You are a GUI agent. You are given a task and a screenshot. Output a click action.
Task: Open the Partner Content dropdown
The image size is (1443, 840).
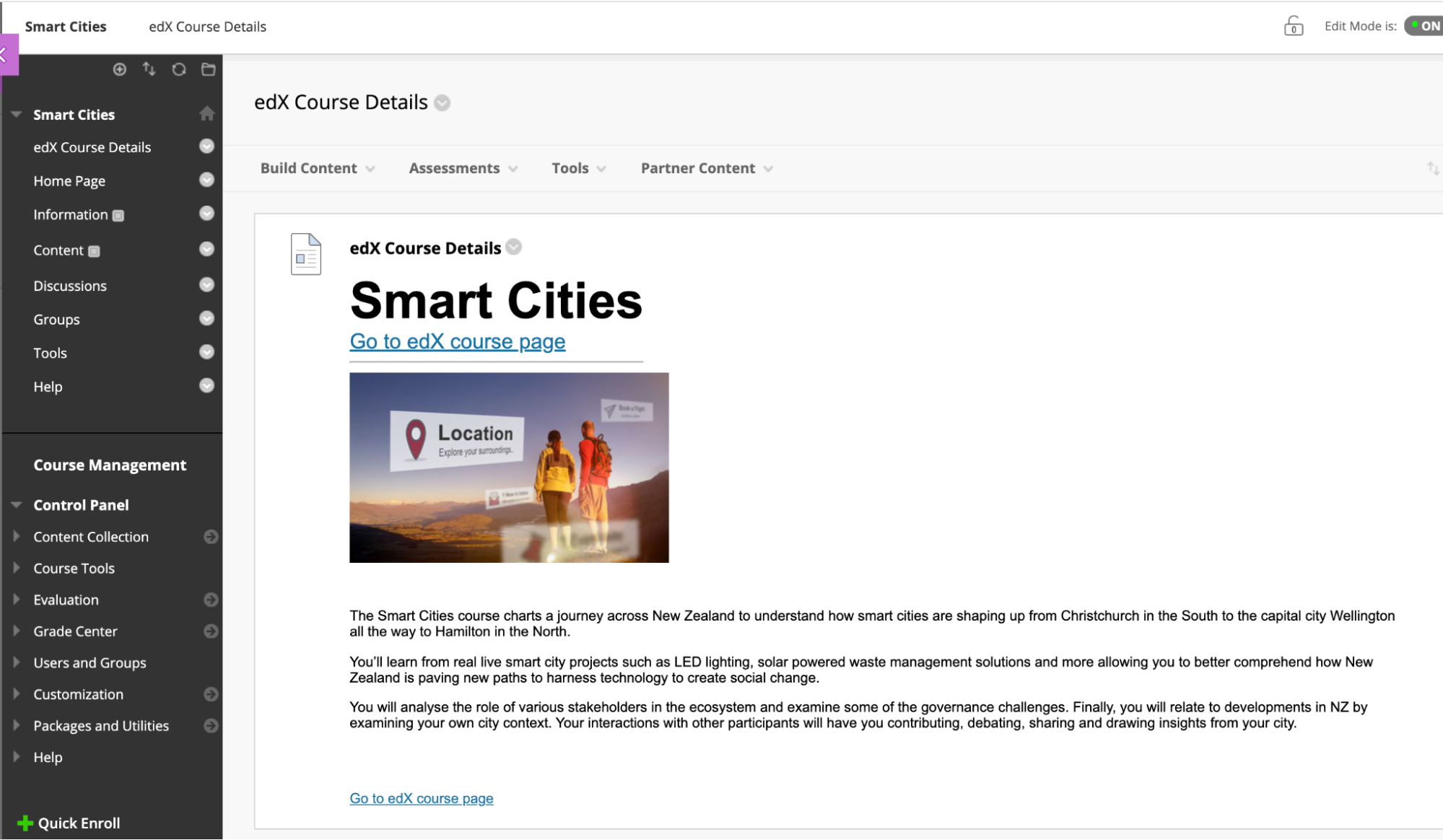[706, 168]
